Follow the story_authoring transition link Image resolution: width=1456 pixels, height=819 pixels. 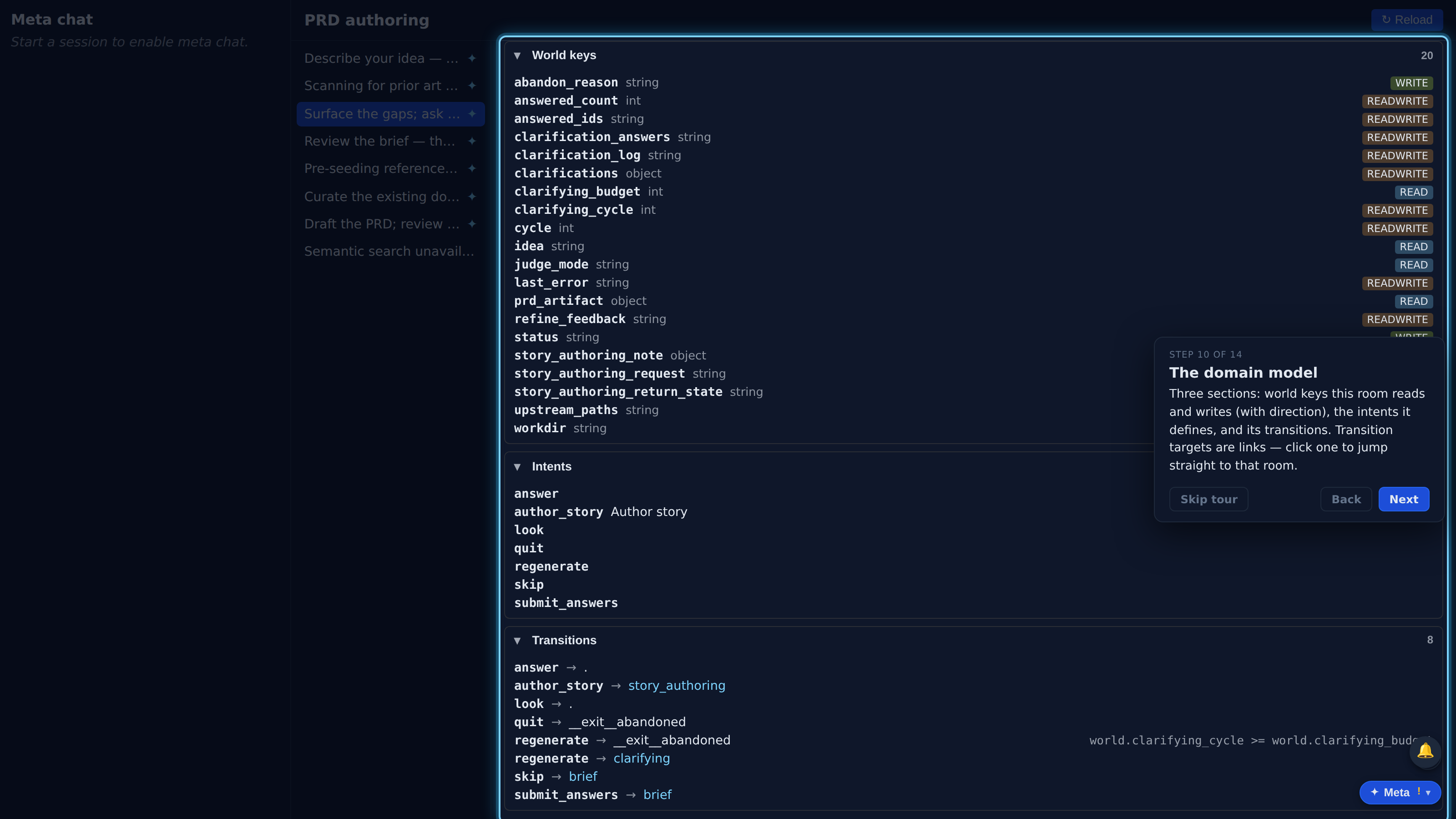[x=677, y=686]
